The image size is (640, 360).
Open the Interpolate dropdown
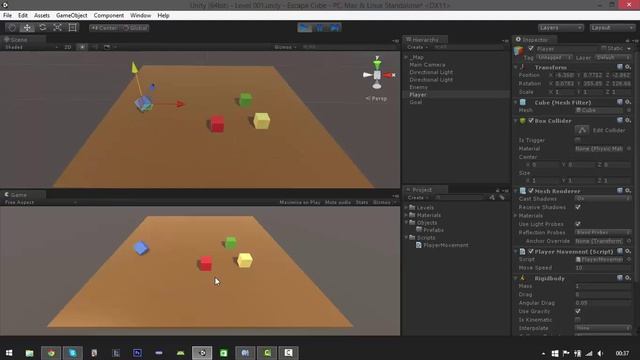tap(602, 328)
